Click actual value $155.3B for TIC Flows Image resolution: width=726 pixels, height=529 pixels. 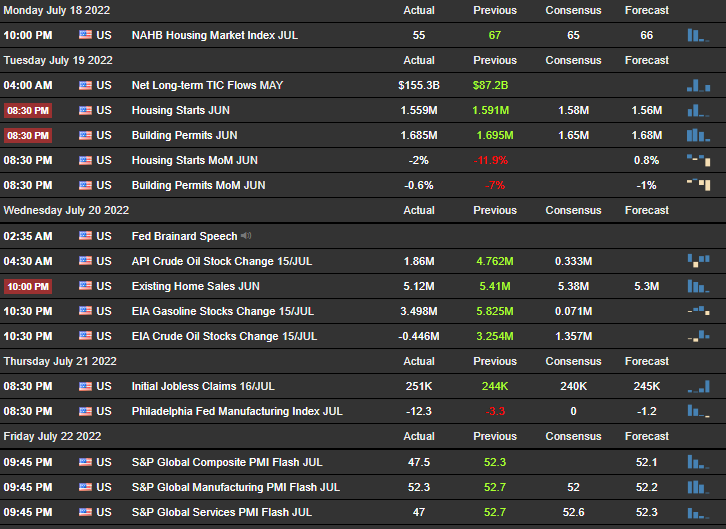419,85
